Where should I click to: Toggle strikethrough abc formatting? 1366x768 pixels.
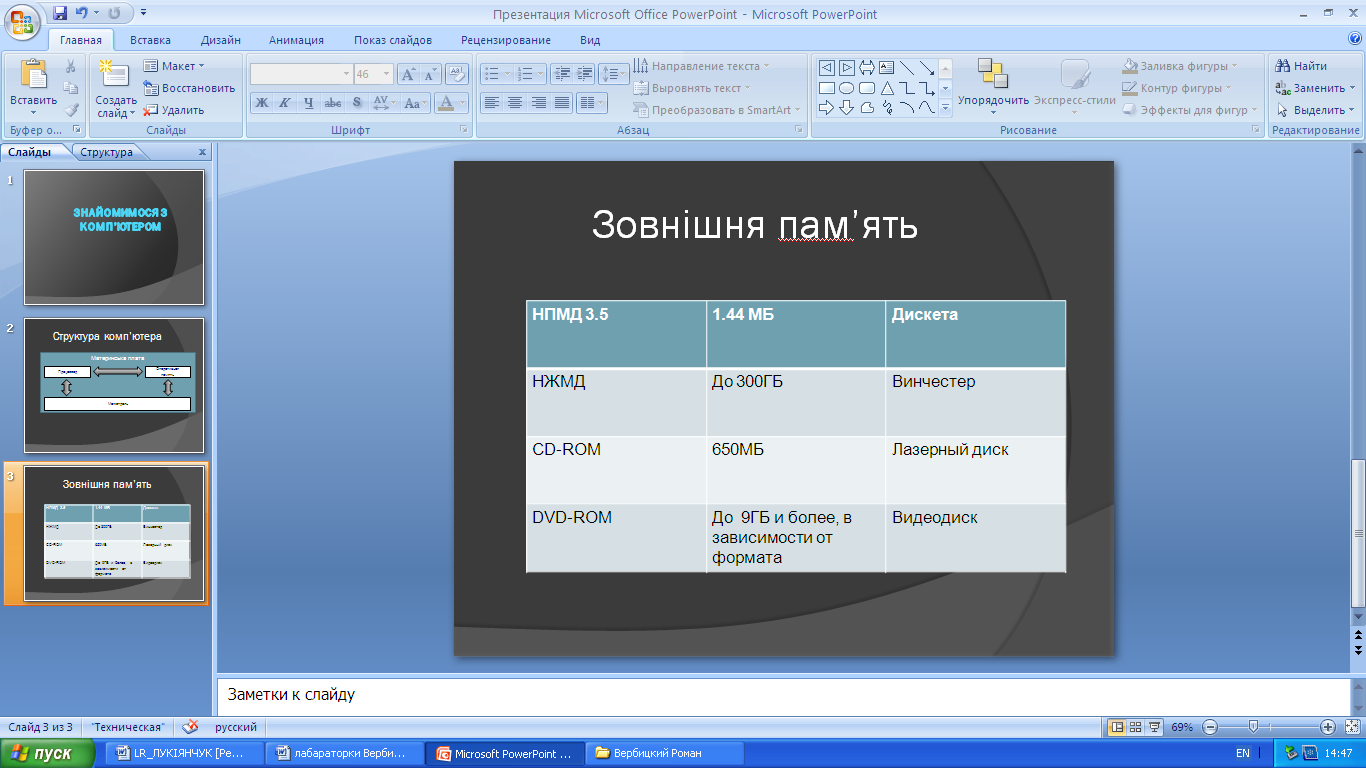333,102
